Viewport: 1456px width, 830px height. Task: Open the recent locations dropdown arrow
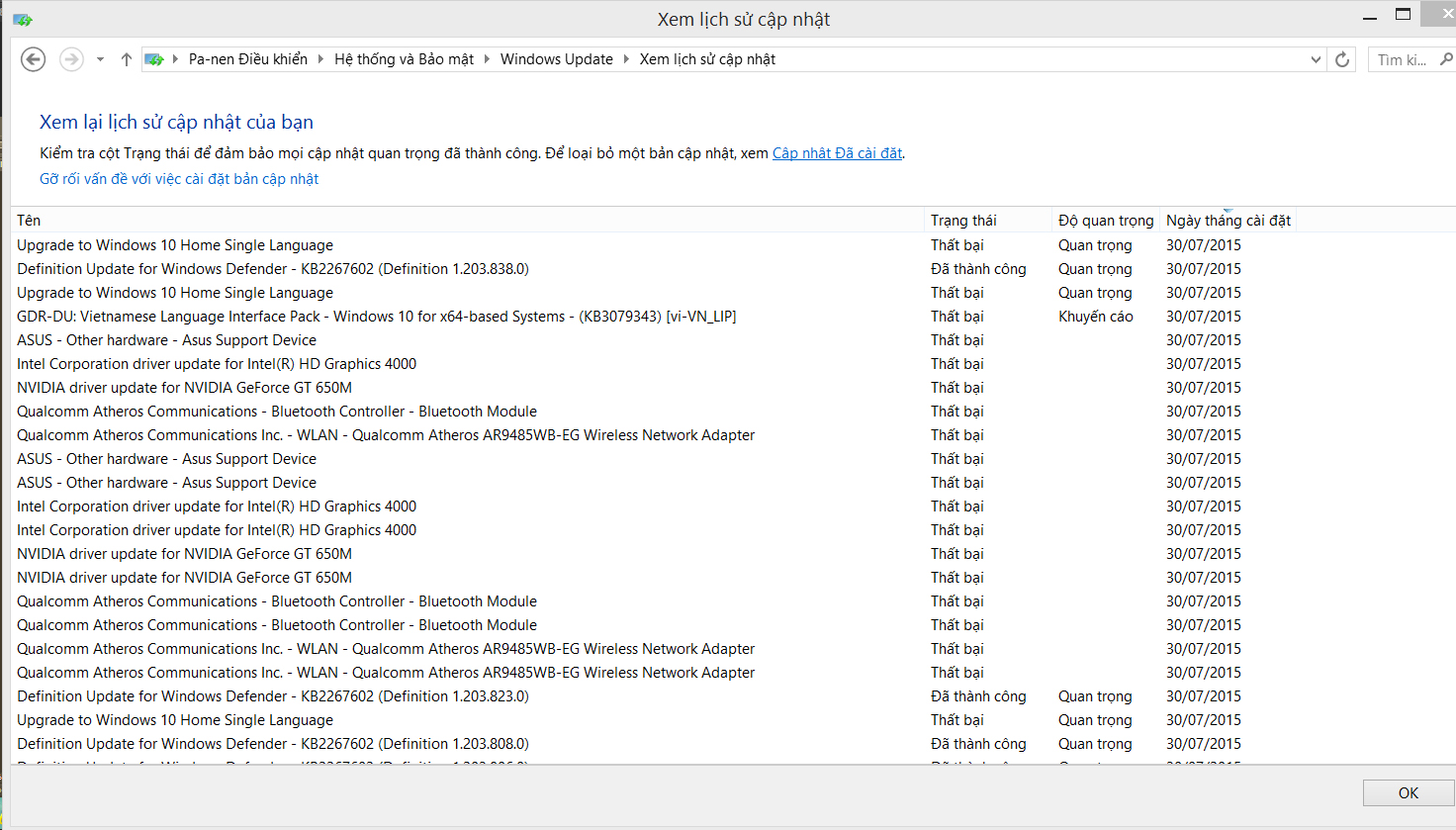pyautogui.click(x=100, y=59)
